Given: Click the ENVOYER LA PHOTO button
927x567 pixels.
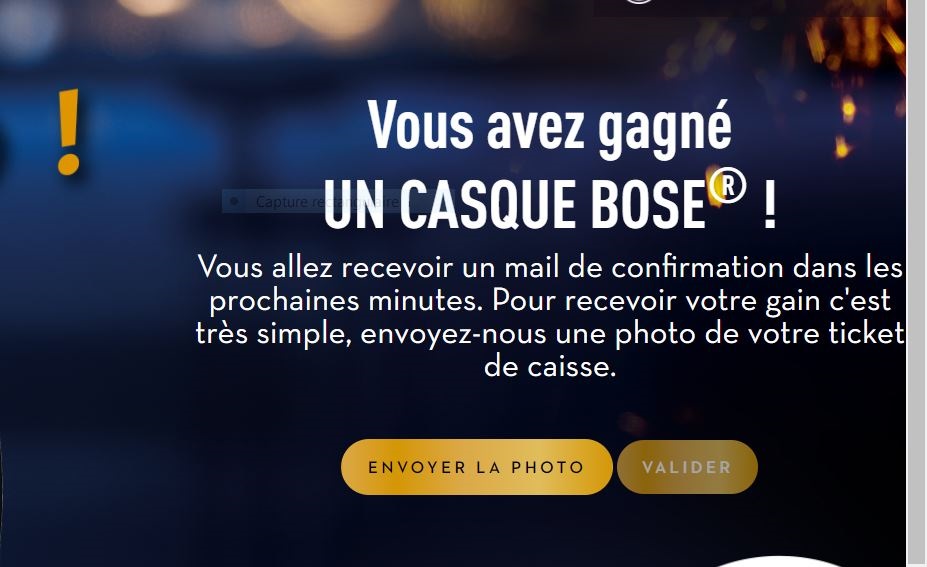Looking at the screenshot, I should coord(477,467).
